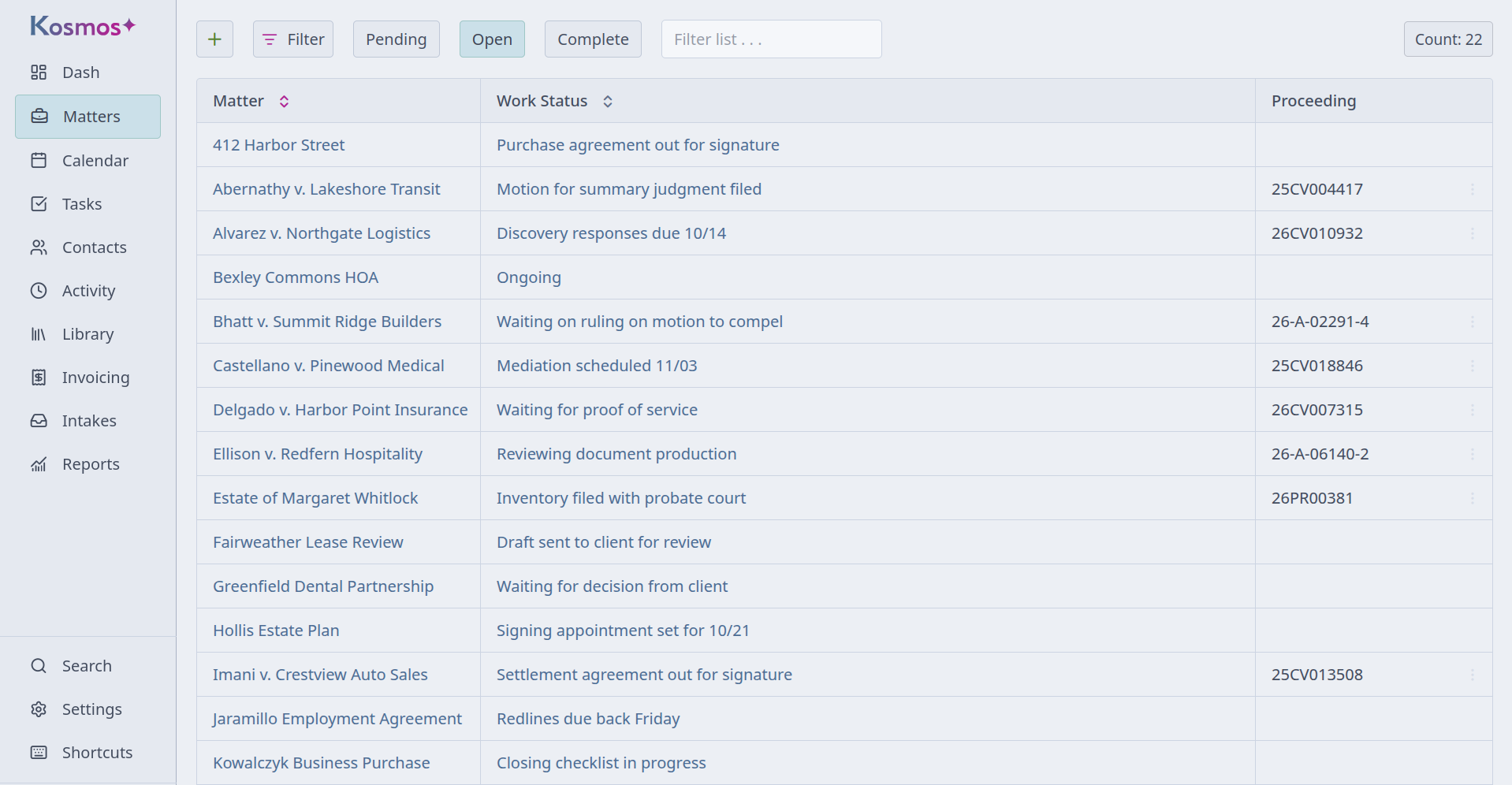Sort by the Work Status column arrows
Viewport: 1512px width, 785px height.
click(x=608, y=102)
